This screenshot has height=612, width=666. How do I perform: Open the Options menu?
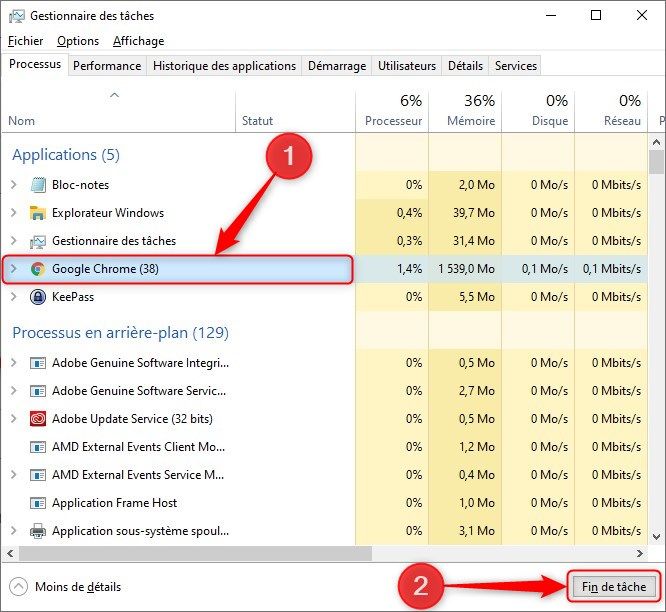click(x=78, y=41)
